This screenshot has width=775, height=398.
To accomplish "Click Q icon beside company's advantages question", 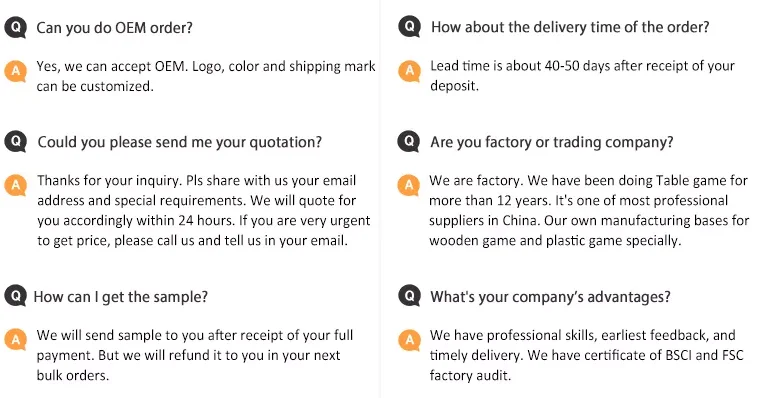I will tap(409, 296).
